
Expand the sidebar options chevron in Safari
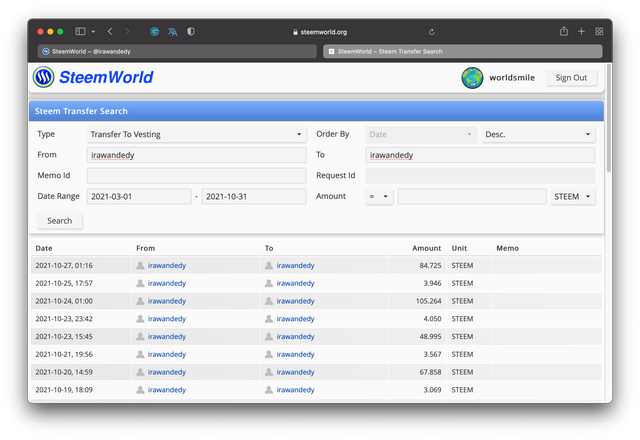point(93,31)
